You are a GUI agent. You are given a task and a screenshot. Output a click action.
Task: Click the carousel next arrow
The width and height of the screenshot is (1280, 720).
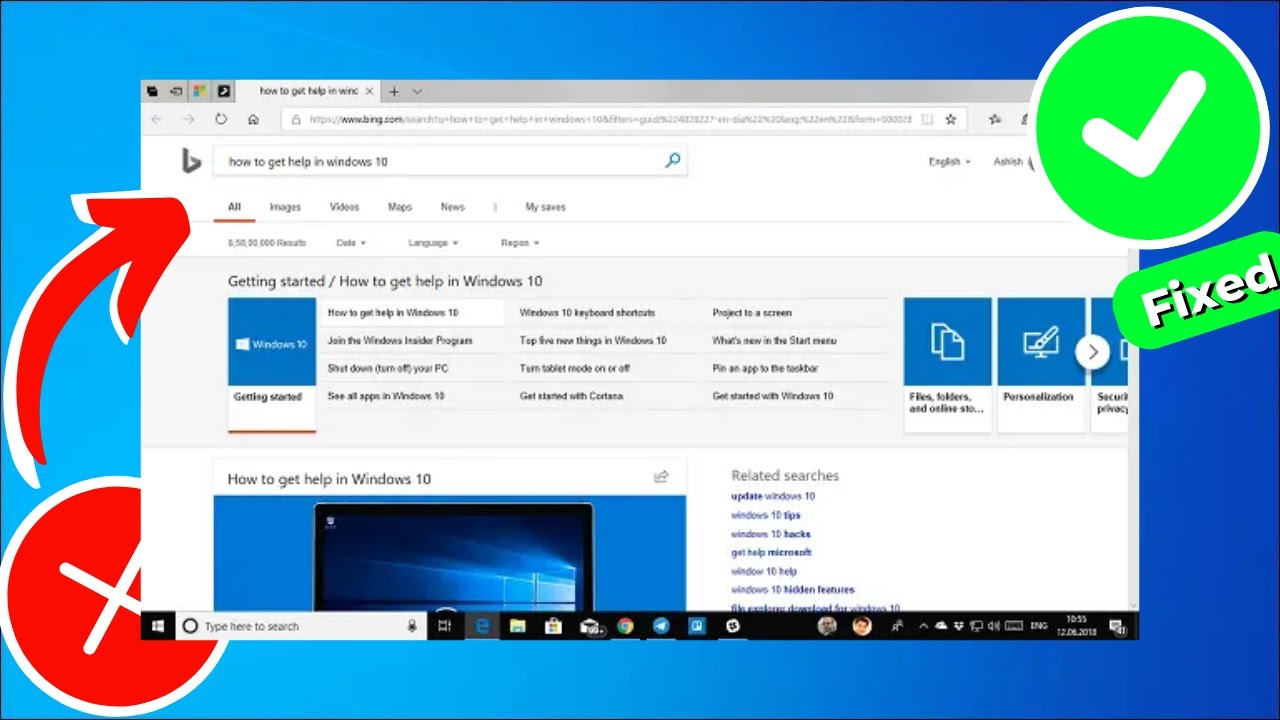pos(1093,352)
